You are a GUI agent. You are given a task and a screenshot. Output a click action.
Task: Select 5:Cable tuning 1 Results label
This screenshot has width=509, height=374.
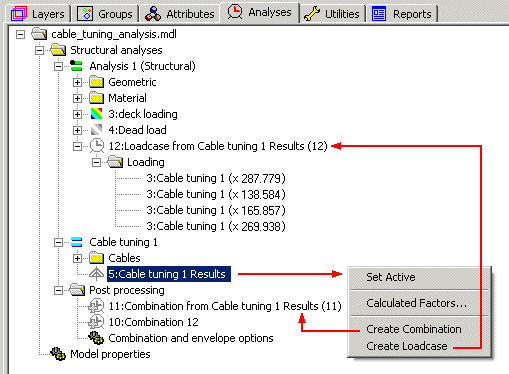click(169, 274)
